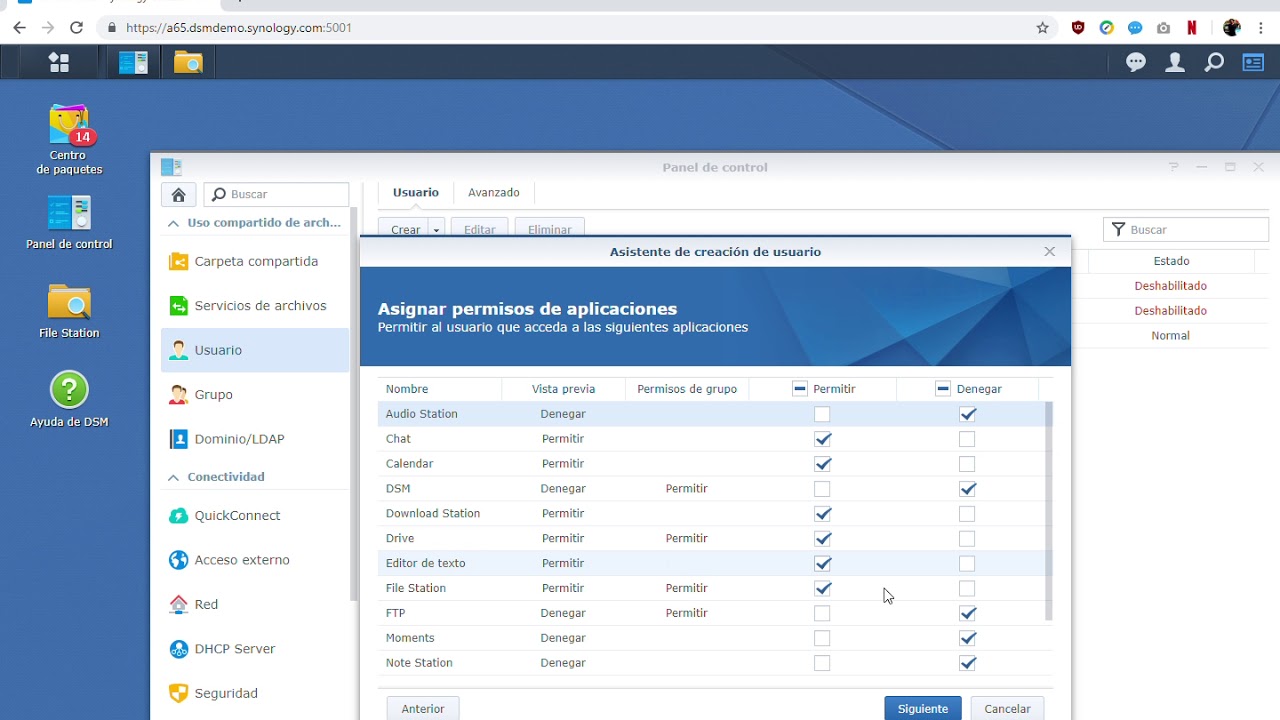This screenshot has height=720, width=1280.
Task: Open the DSM search magnifier icon
Action: [1214, 62]
